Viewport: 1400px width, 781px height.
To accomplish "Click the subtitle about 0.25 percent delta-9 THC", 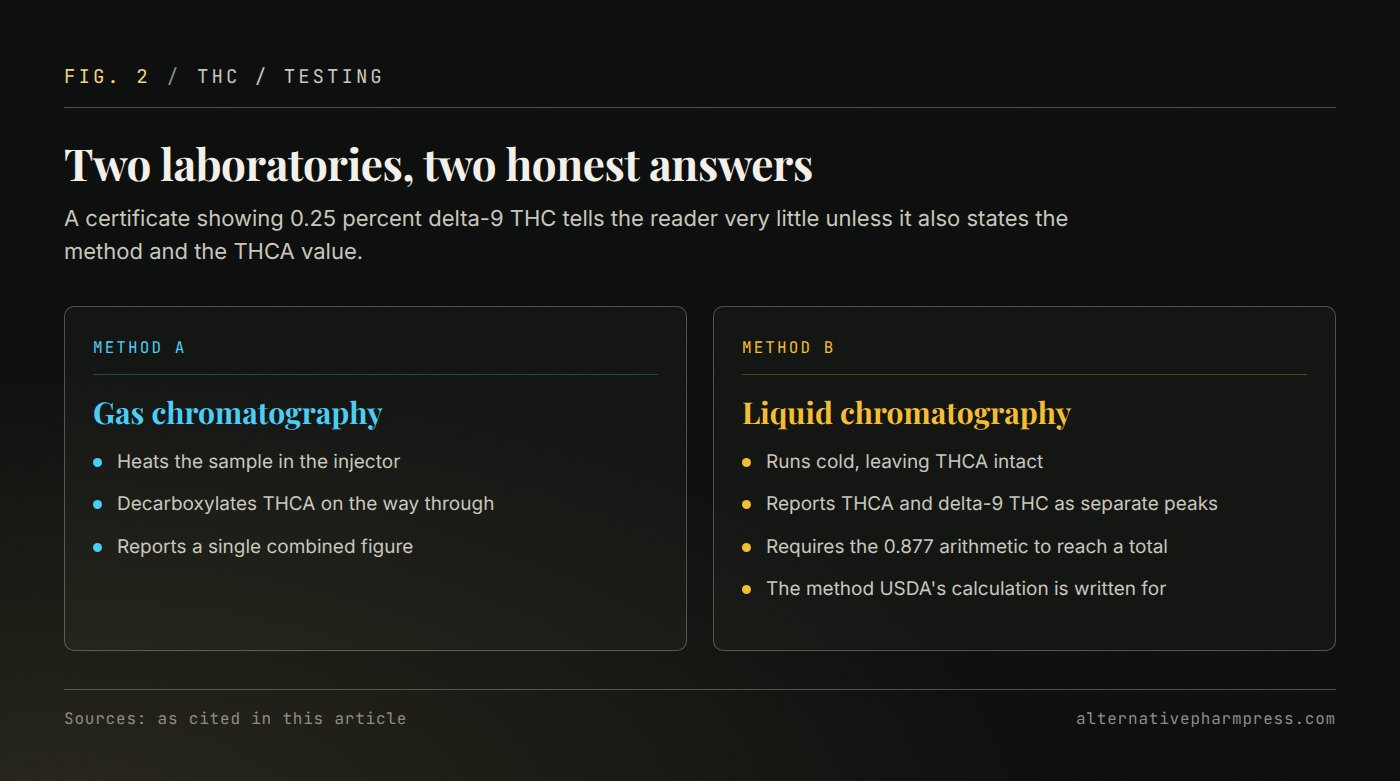I will (566, 235).
